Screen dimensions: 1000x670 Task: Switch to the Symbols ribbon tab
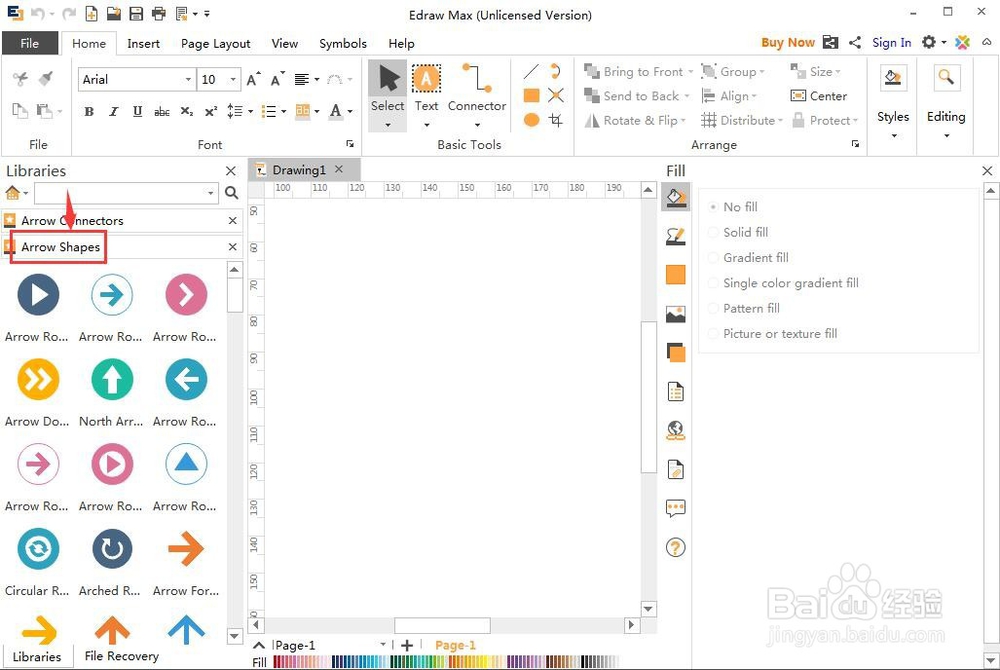point(343,43)
